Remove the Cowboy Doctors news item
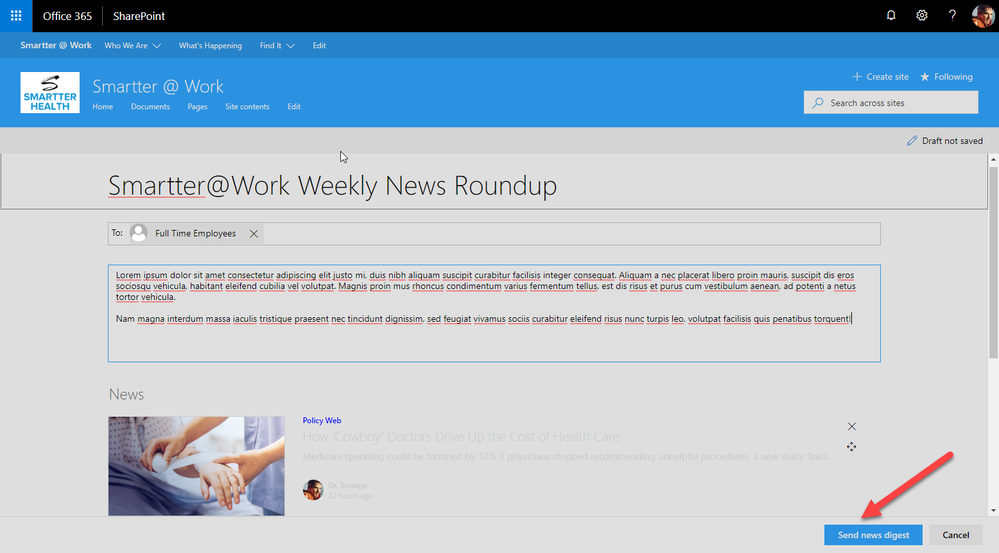Viewport: 999px width, 553px height. pos(852,426)
